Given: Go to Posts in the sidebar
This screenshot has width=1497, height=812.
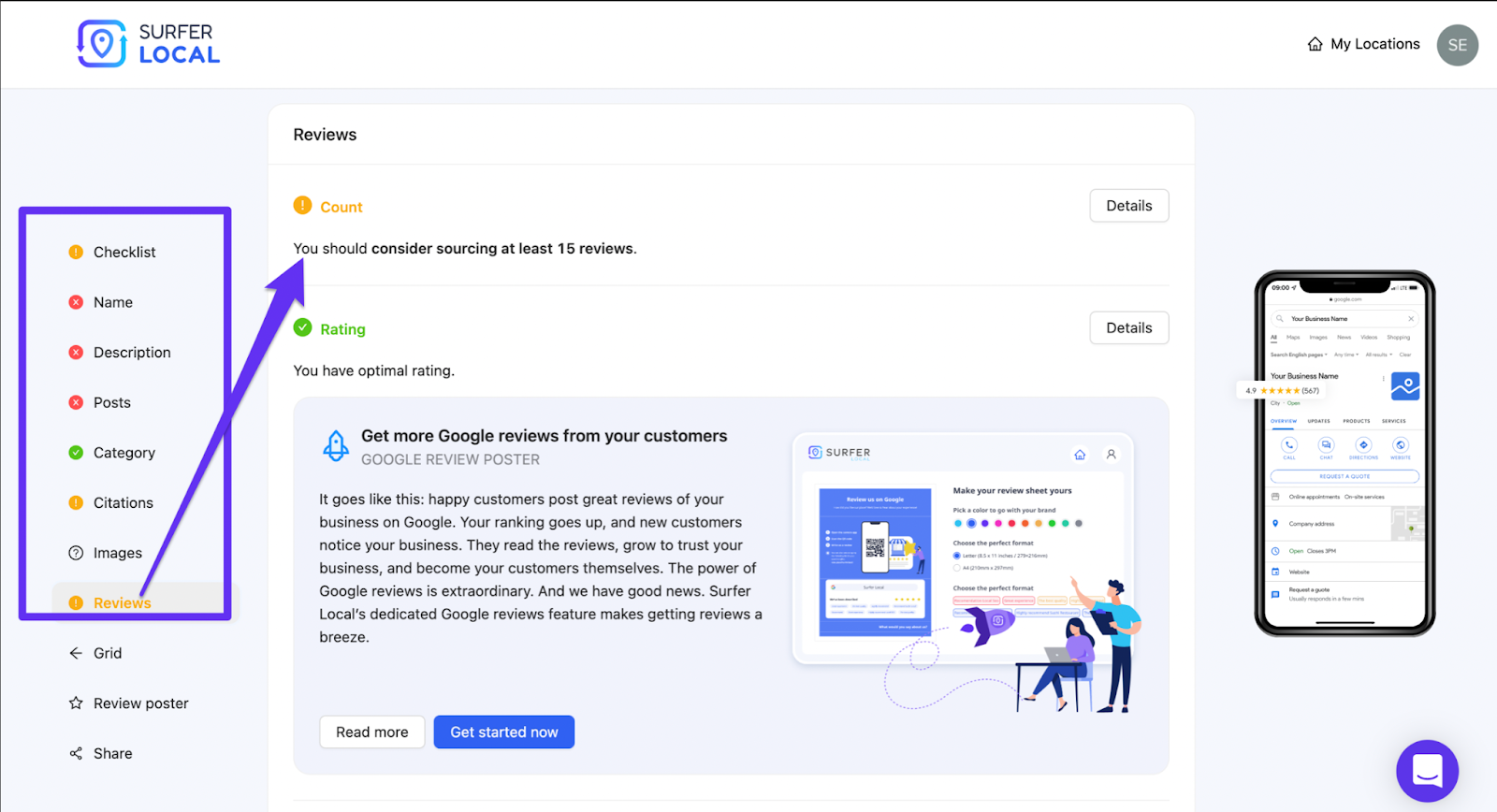Looking at the screenshot, I should point(112,402).
